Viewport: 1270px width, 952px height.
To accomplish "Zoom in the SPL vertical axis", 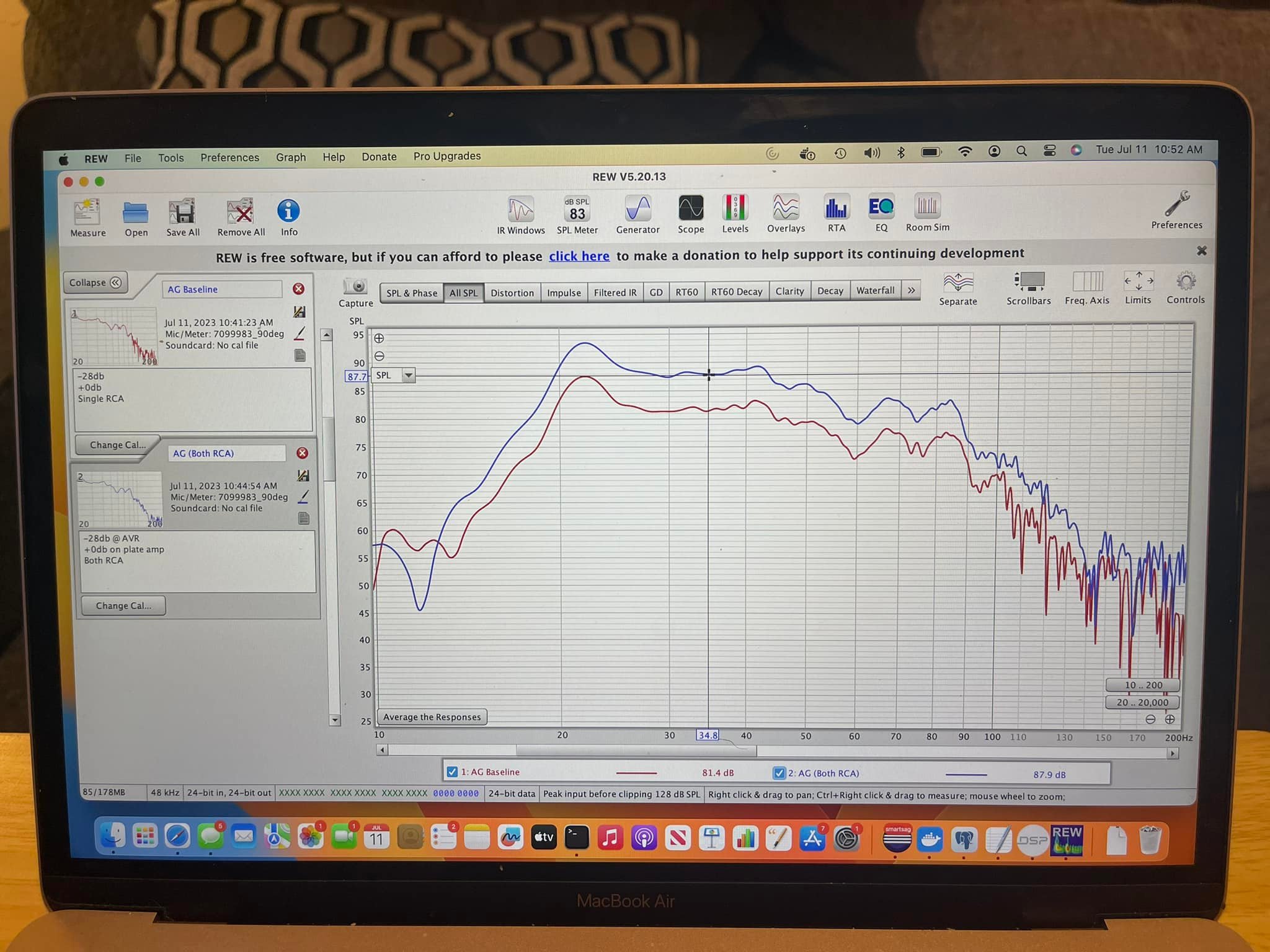I will coord(379,338).
